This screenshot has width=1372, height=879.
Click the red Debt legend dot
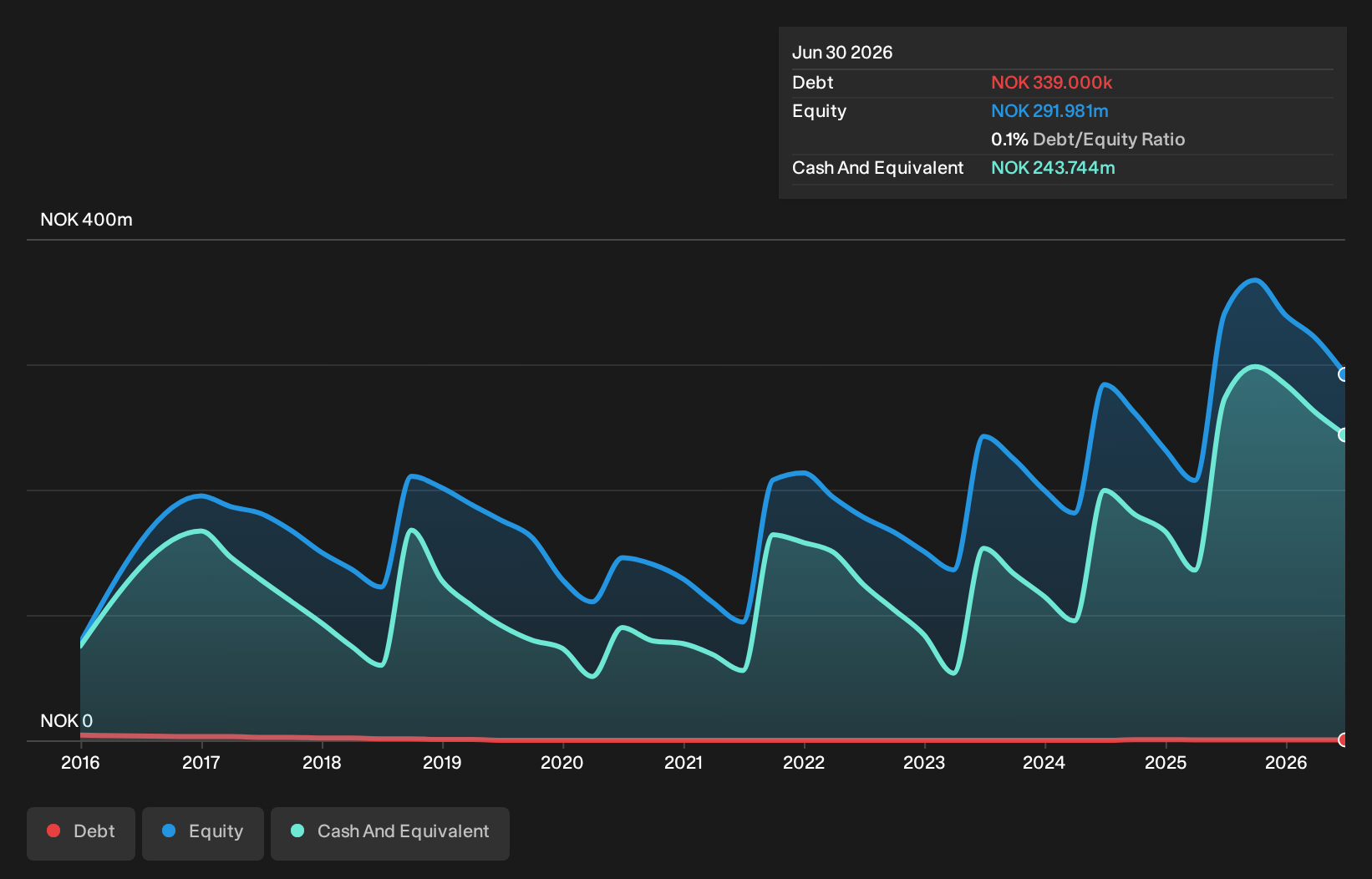click(53, 831)
